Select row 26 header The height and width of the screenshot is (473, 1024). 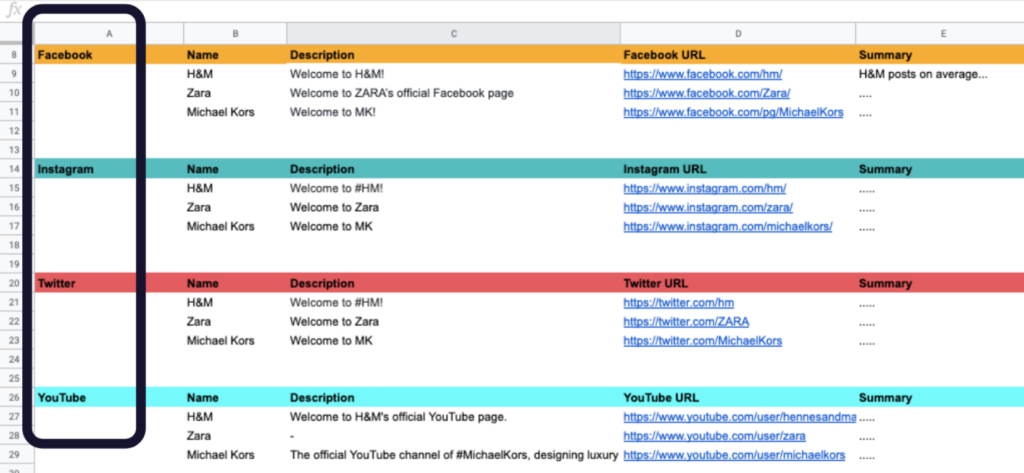(14, 398)
